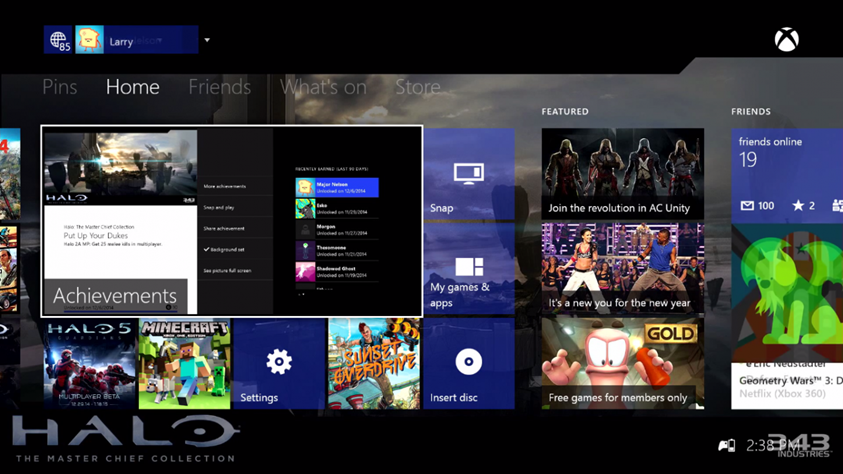The width and height of the screenshot is (843, 474).
Task: Click the Xbox logo icon
Action: (x=786, y=40)
